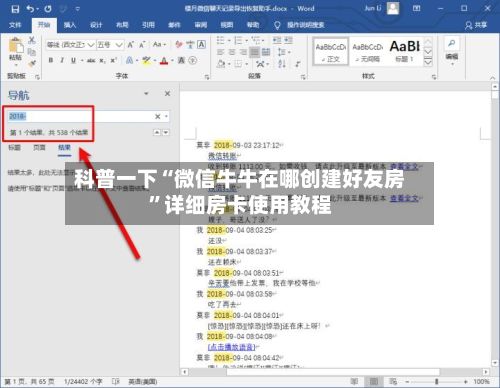
Task: Click the Grow Font icon
Action: click(x=131, y=44)
